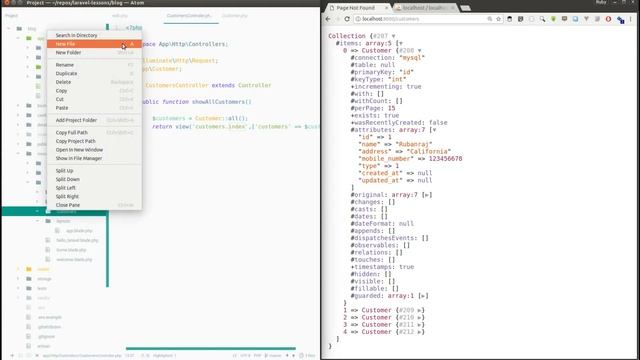Expand Customer #210 entry
The height and width of the screenshot is (360, 640).
[x=419, y=317]
